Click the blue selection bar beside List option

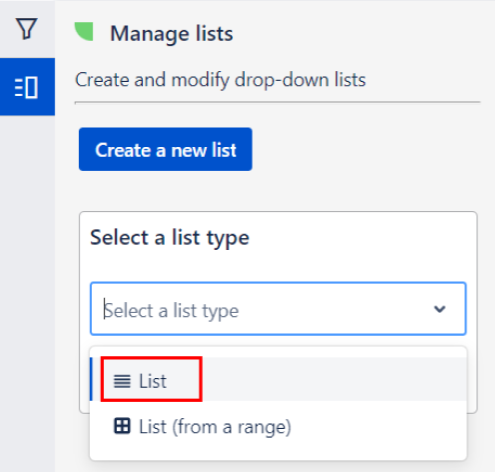[x=91, y=379]
